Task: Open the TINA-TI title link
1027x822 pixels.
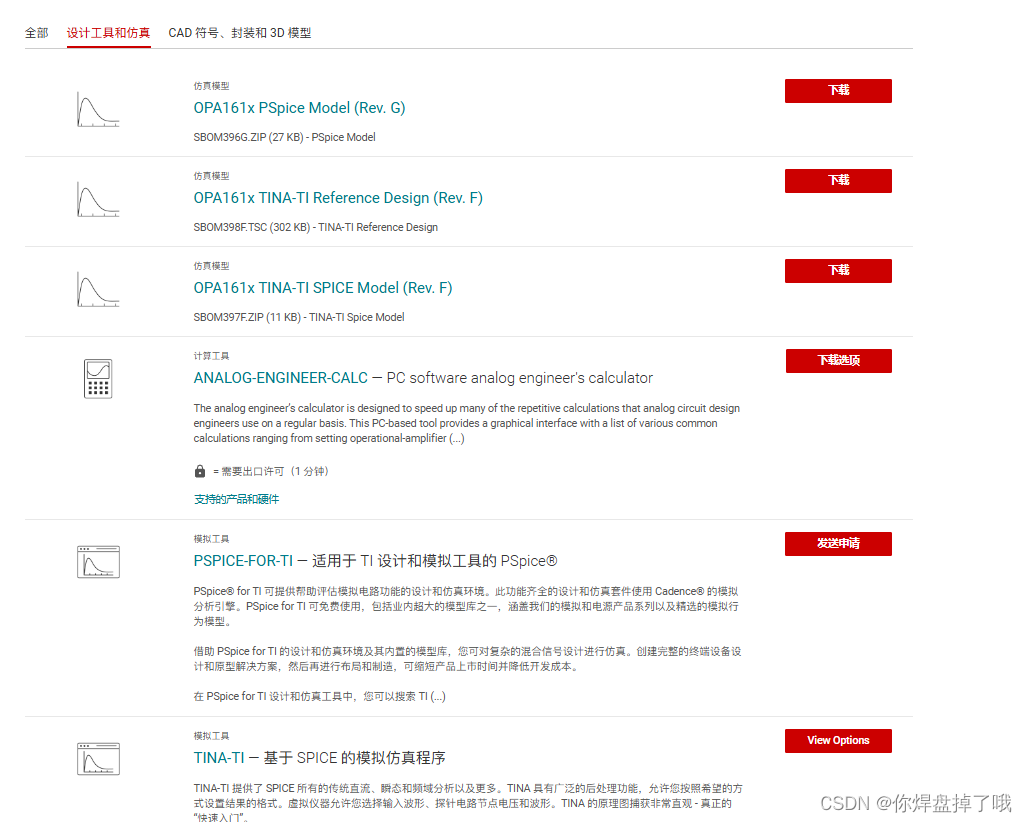Action: pos(219,758)
